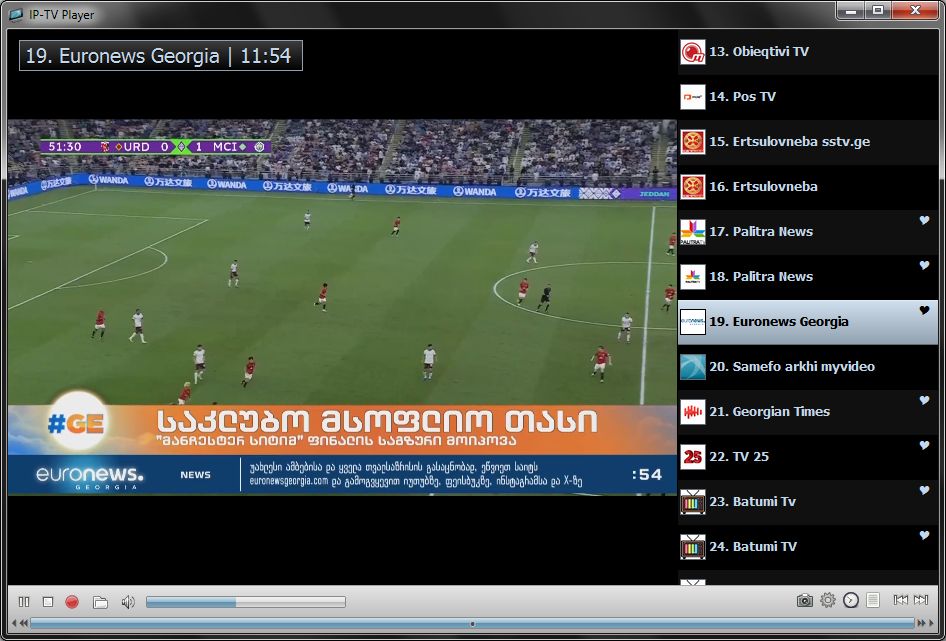The height and width of the screenshot is (641, 946).
Task: Open settings with the gear icon
Action: (x=828, y=600)
